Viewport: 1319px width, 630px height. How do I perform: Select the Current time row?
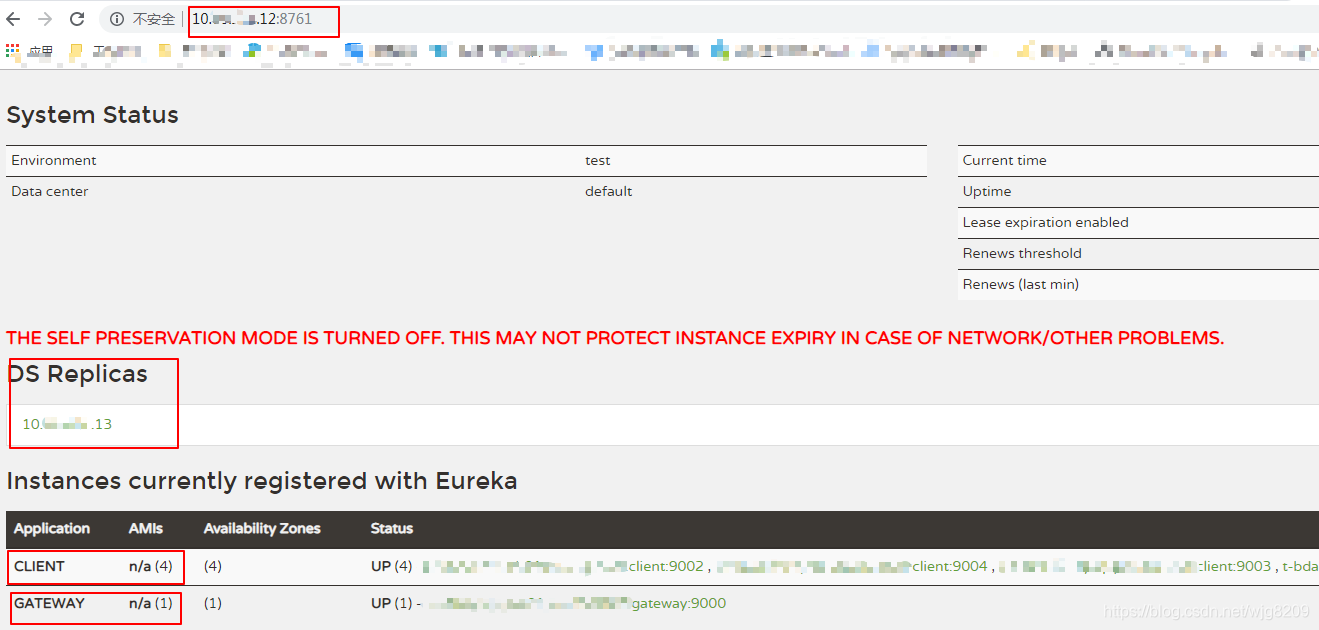(x=1138, y=160)
